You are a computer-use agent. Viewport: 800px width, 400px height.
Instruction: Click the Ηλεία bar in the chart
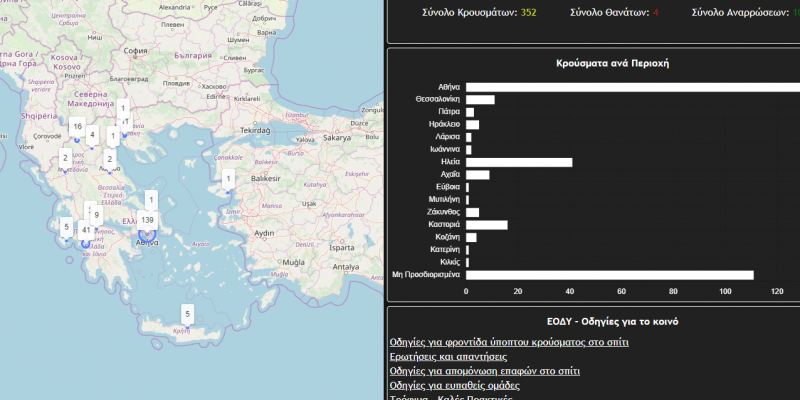click(x=519, y=162)
